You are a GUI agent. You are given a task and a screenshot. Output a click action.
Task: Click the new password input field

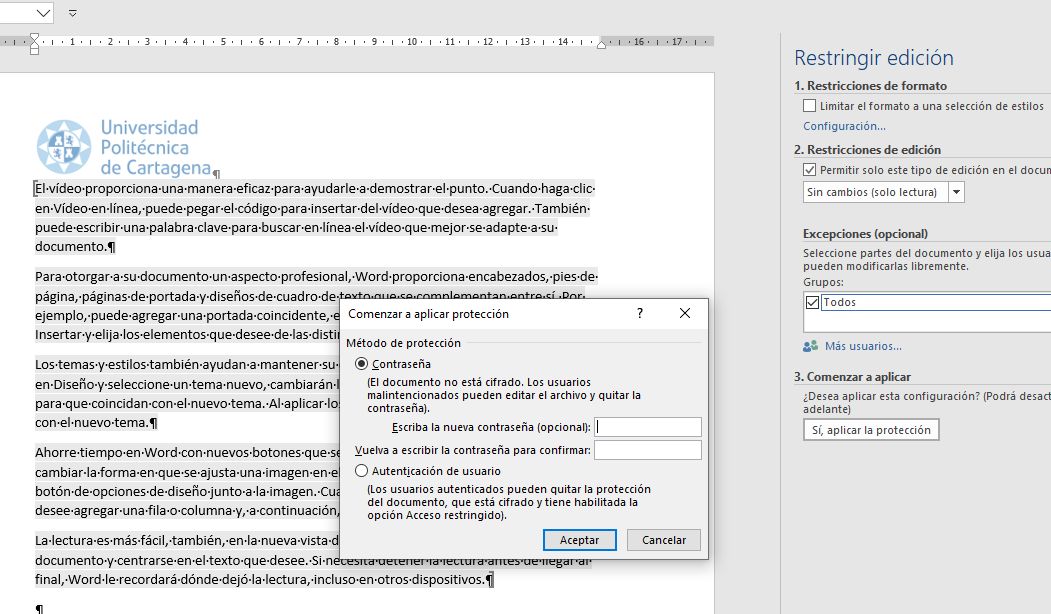click(647, 427)
